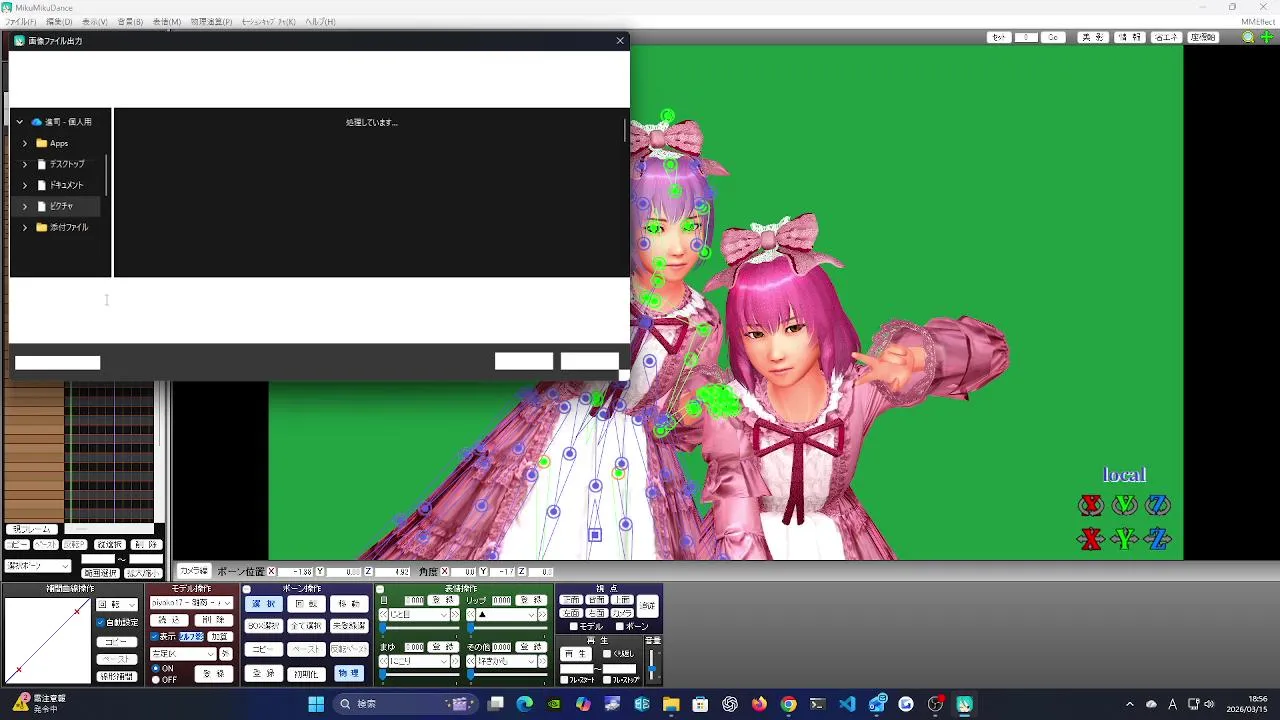The width and height of the screenshot is (1280, 720).
Task: Expand the Apps folder in the tree
Action: (25, 143)
